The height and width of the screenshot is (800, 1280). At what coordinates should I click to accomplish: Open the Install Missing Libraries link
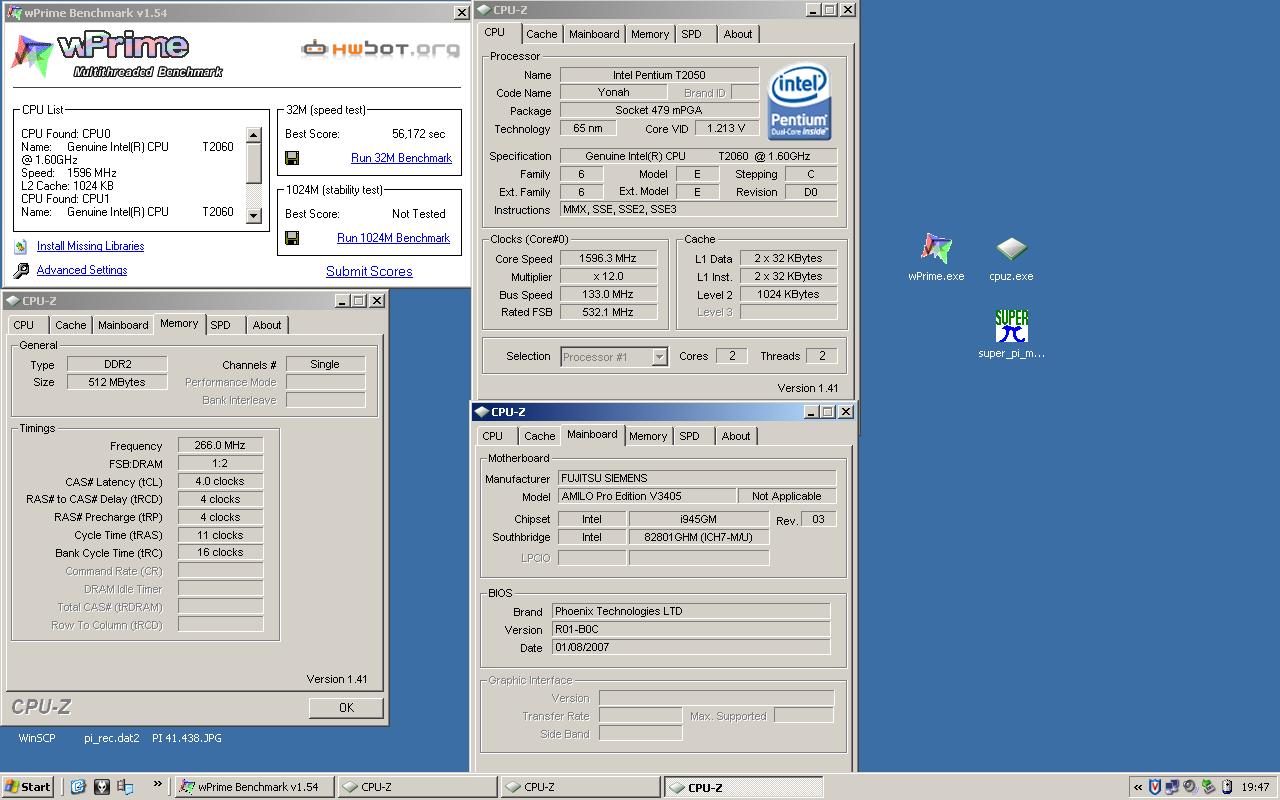[90, 246]
